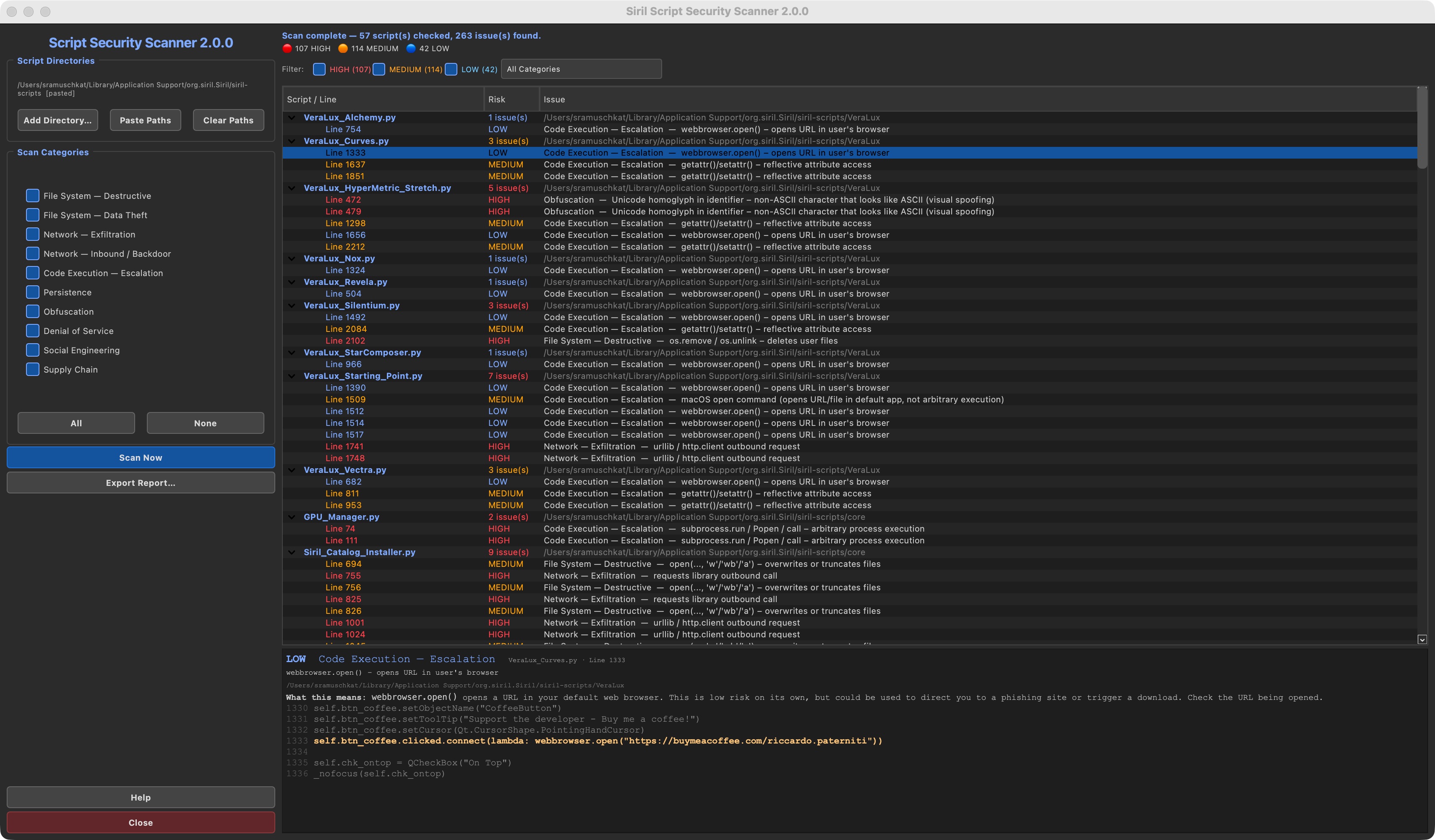Uncheck the MEDIUM (114) filter

[x=380, y=69]
